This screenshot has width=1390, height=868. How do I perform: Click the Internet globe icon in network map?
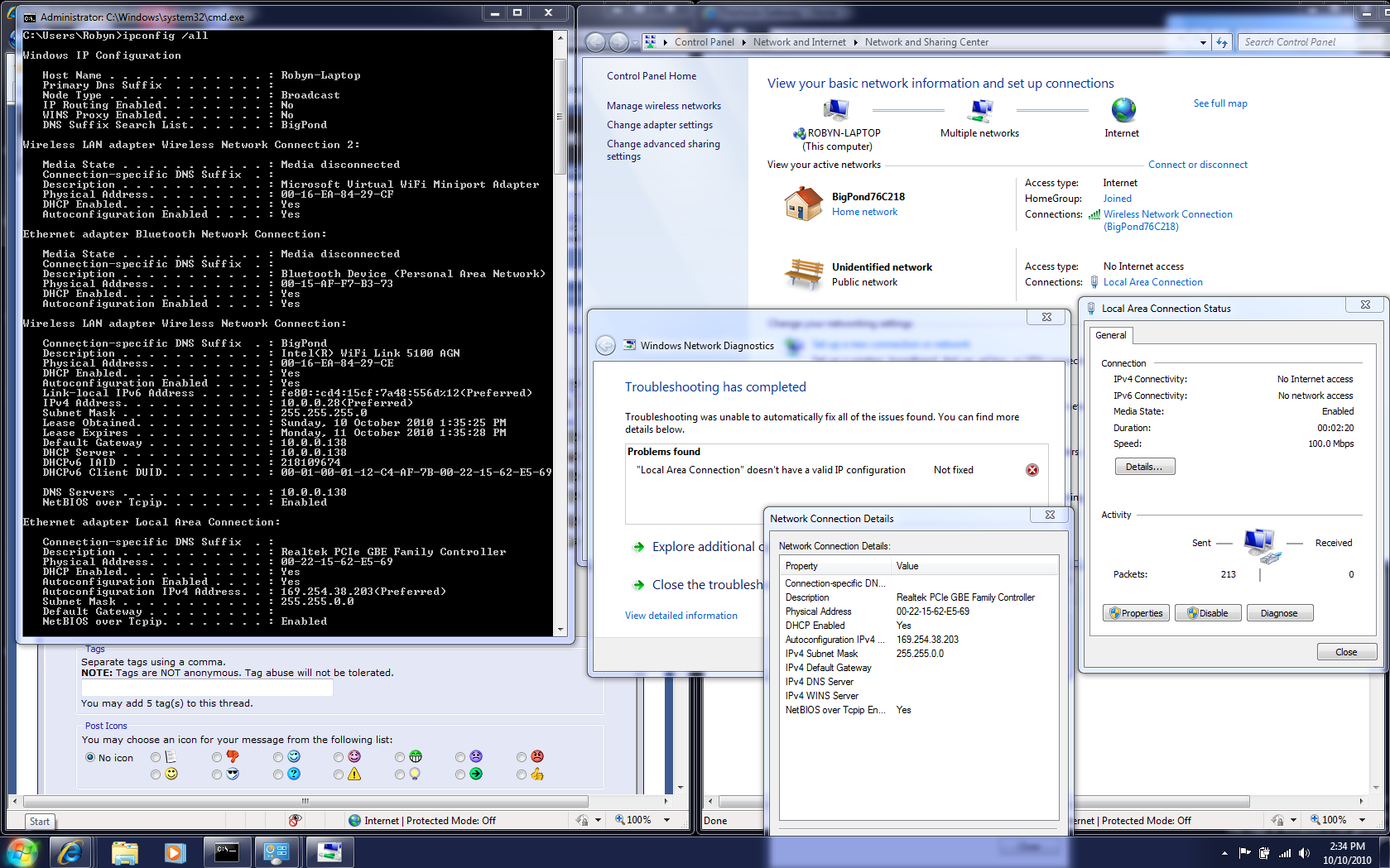1123,110
